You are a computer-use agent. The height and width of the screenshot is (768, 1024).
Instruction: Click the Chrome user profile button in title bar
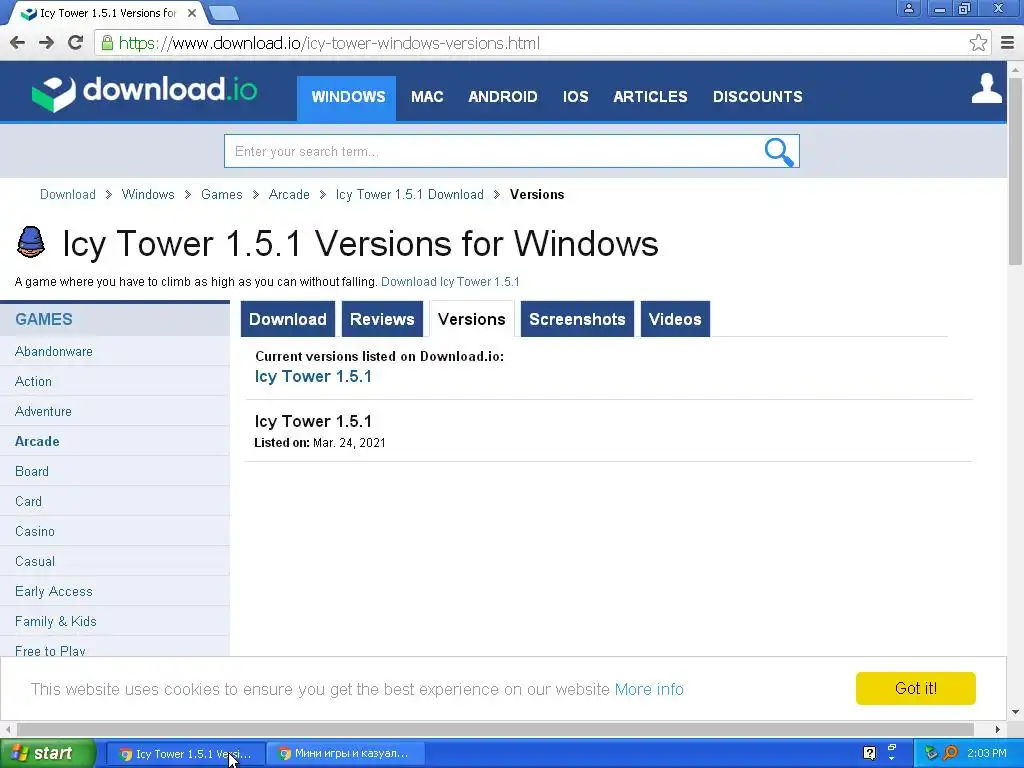[908, 8]
